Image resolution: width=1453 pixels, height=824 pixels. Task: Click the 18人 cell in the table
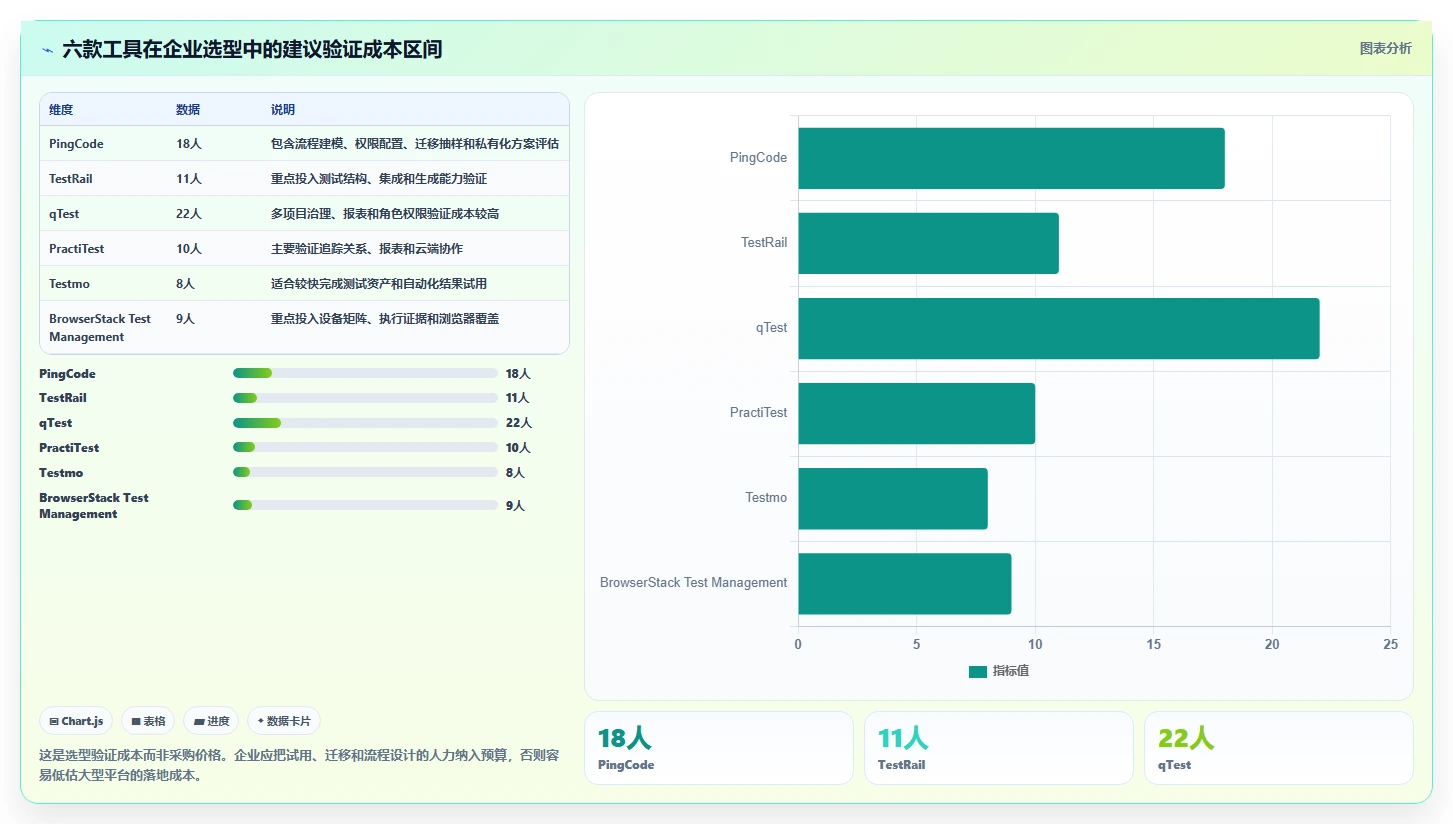tap(189, 144)
